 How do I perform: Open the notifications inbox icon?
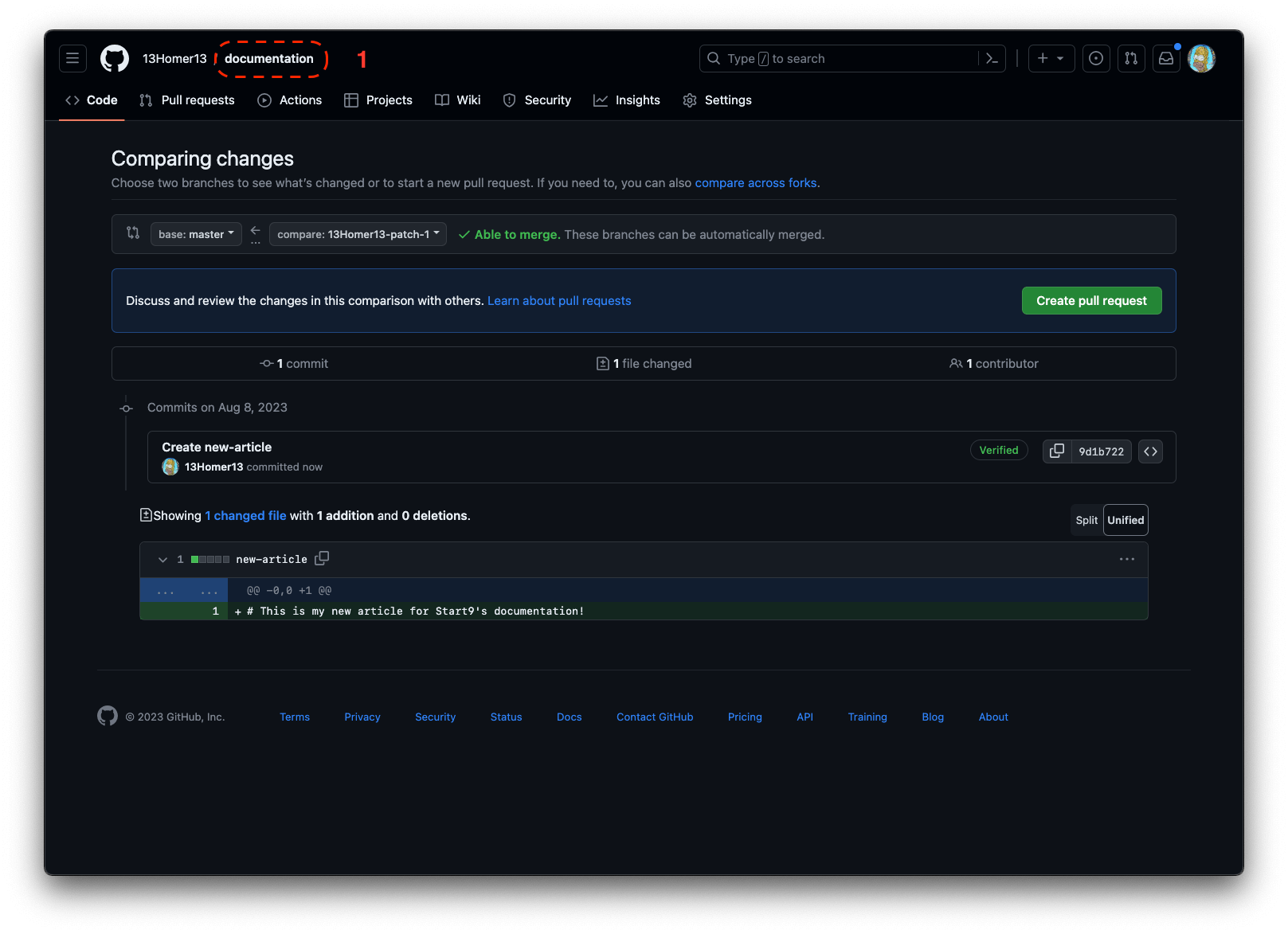click(x=1166, y=58)
